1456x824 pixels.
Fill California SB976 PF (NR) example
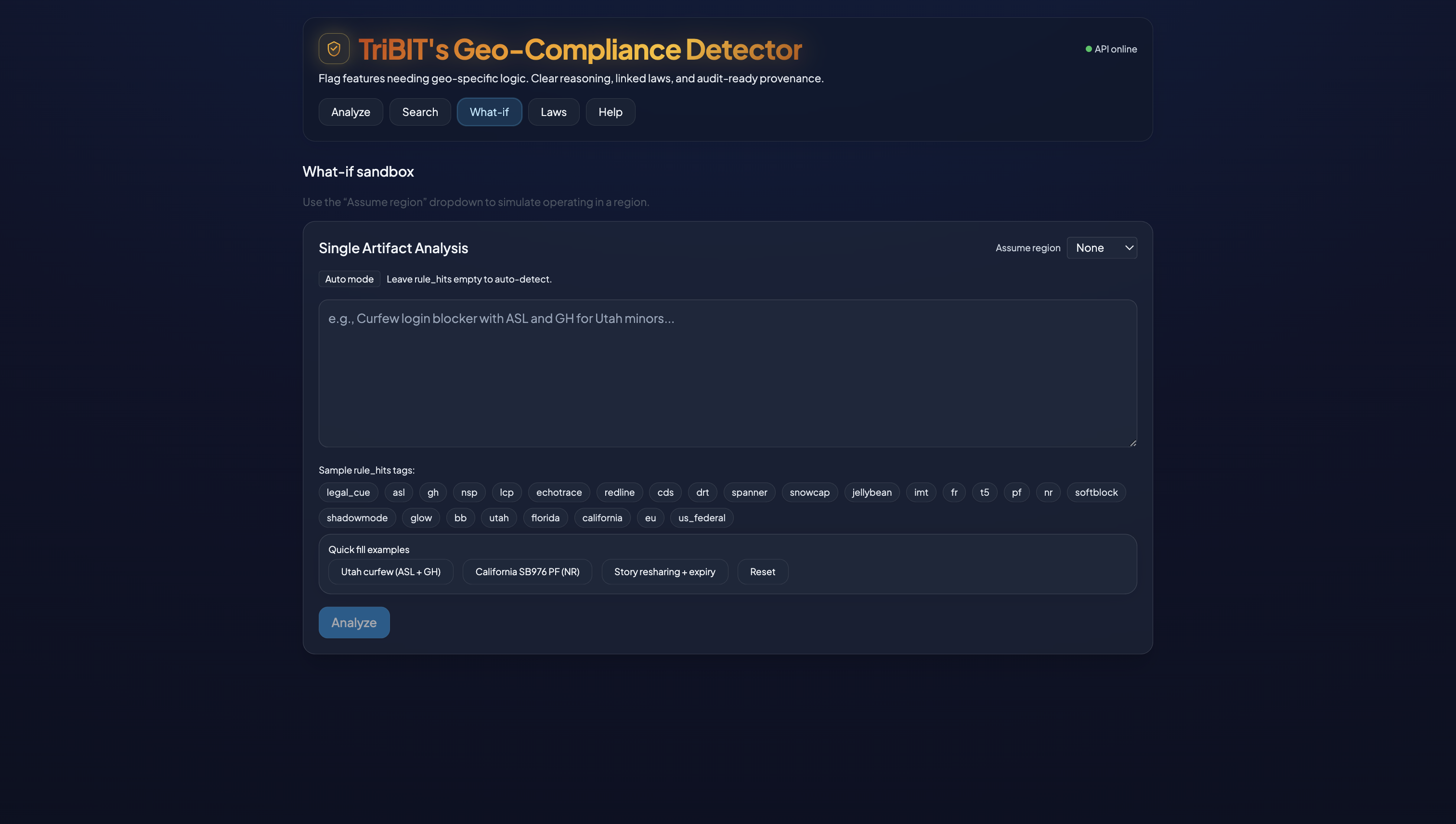pos(526,572)
